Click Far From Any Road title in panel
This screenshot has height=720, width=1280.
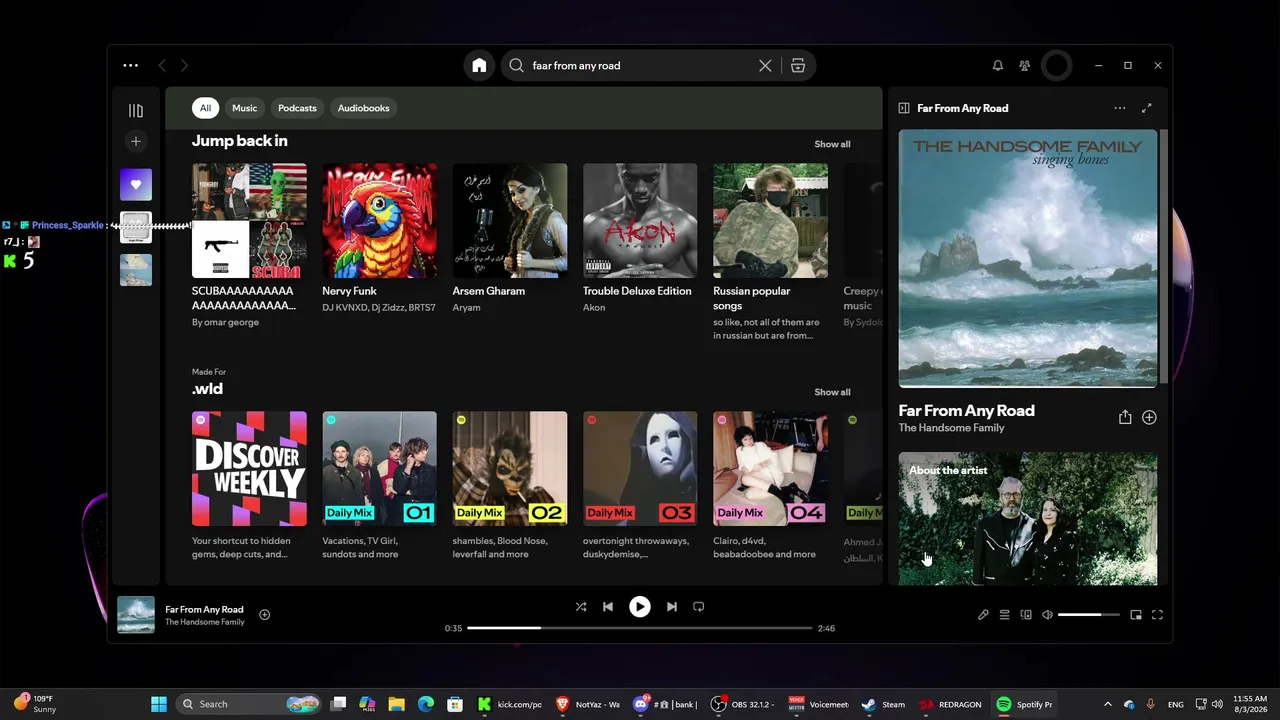966,411
